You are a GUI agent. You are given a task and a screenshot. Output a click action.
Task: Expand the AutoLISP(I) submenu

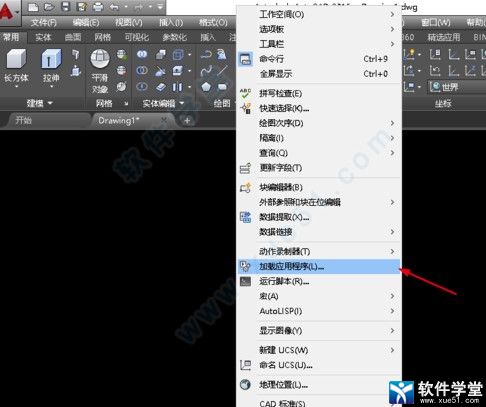(319, 311)
